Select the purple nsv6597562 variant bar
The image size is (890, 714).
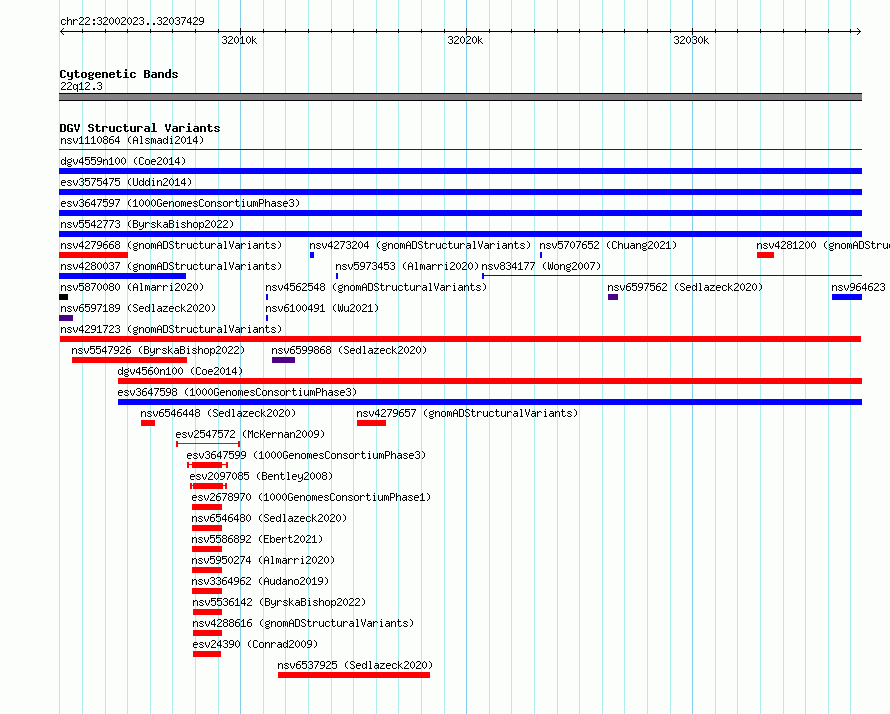[x=613, y=297]
